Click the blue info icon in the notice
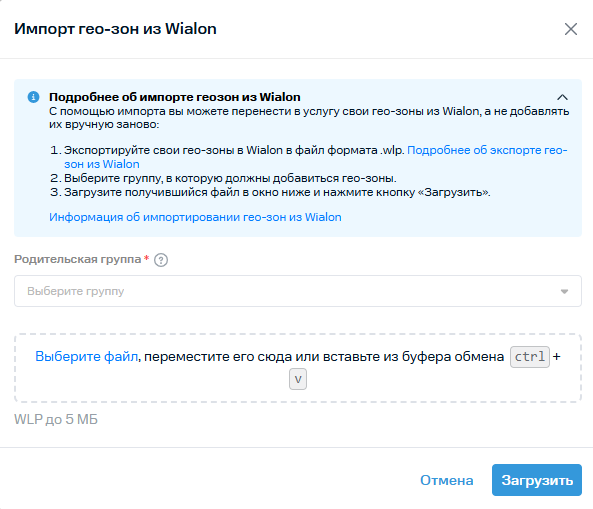 pyautogui.click(x=33, y=97)
